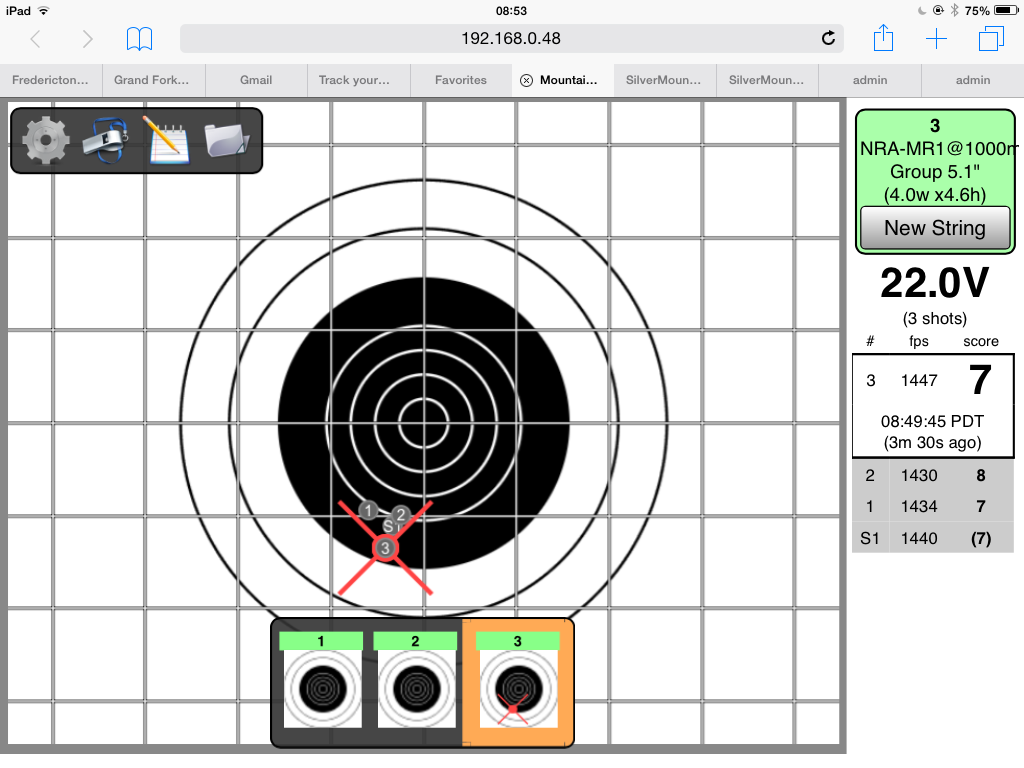
Task: Open the Grand Fork tab
Action: pyautogui.click(x=153, y=80)
